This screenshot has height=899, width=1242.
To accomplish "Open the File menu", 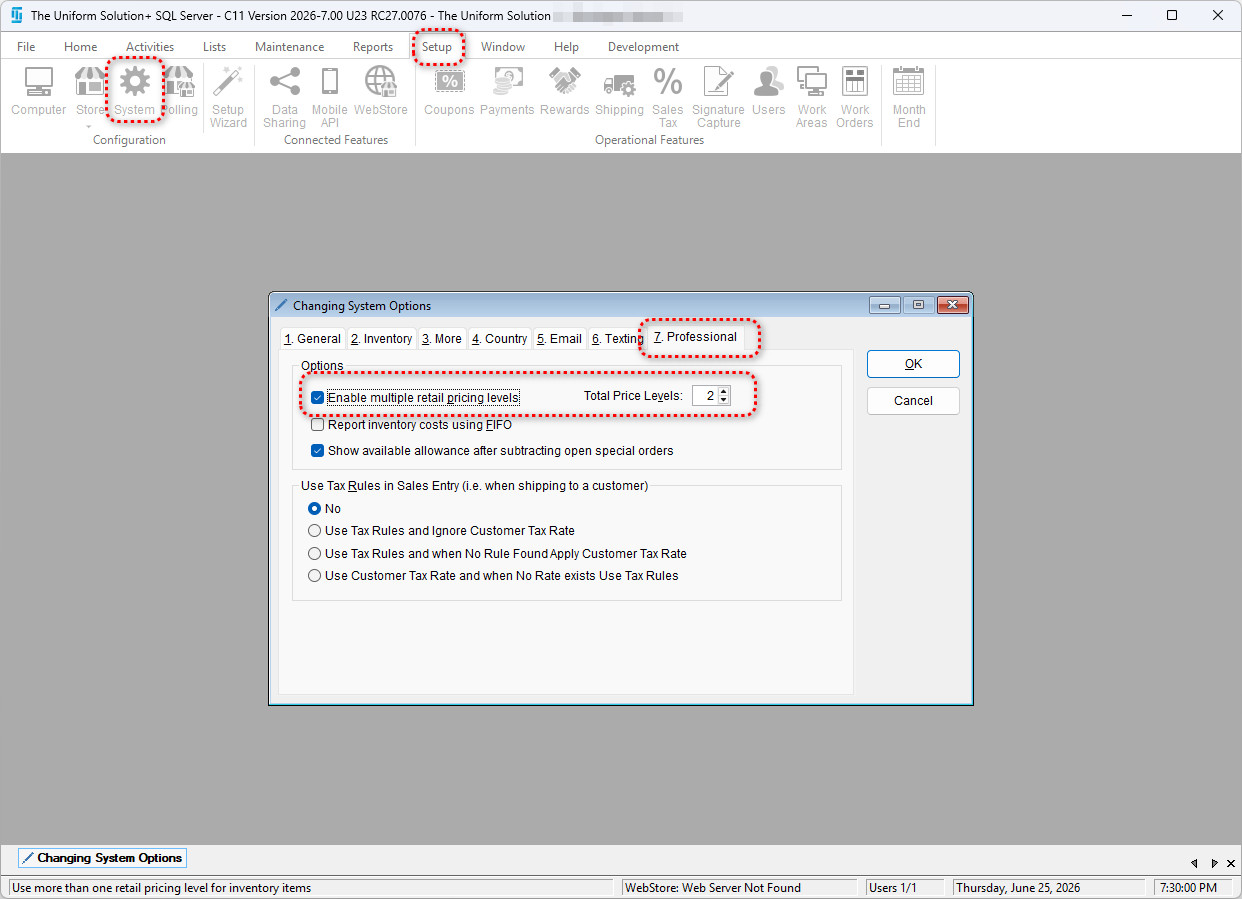I will point(26,47).
